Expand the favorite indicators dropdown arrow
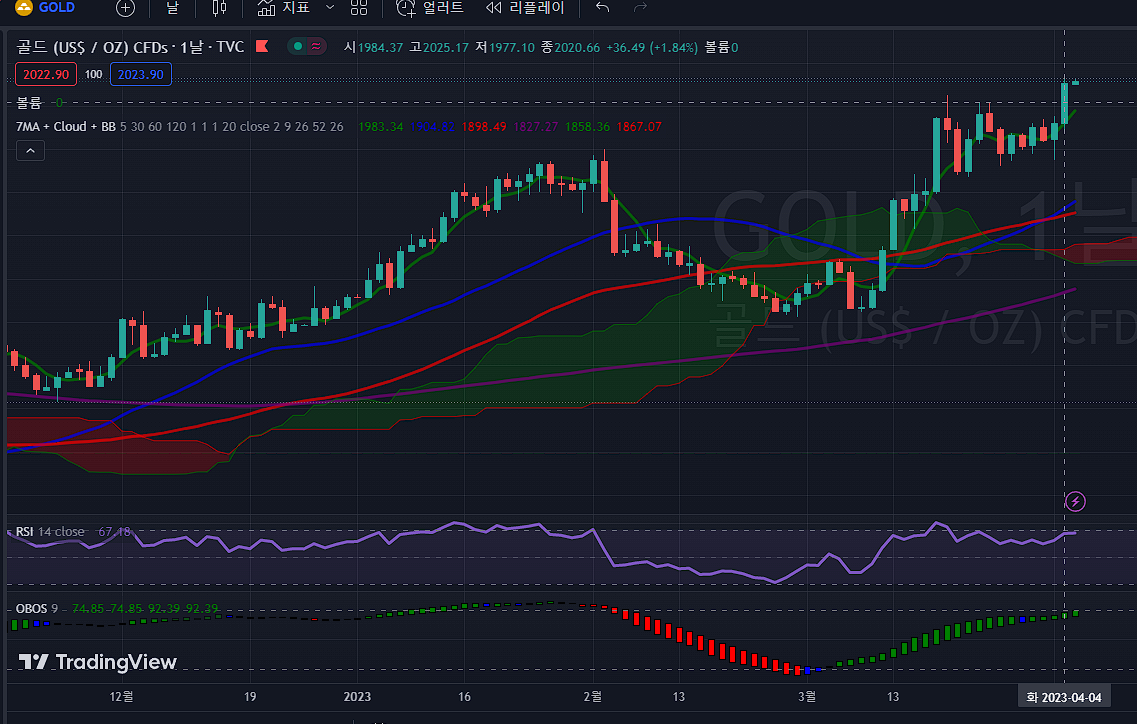This screenshot has height=724, width=1137. point(329,8)
